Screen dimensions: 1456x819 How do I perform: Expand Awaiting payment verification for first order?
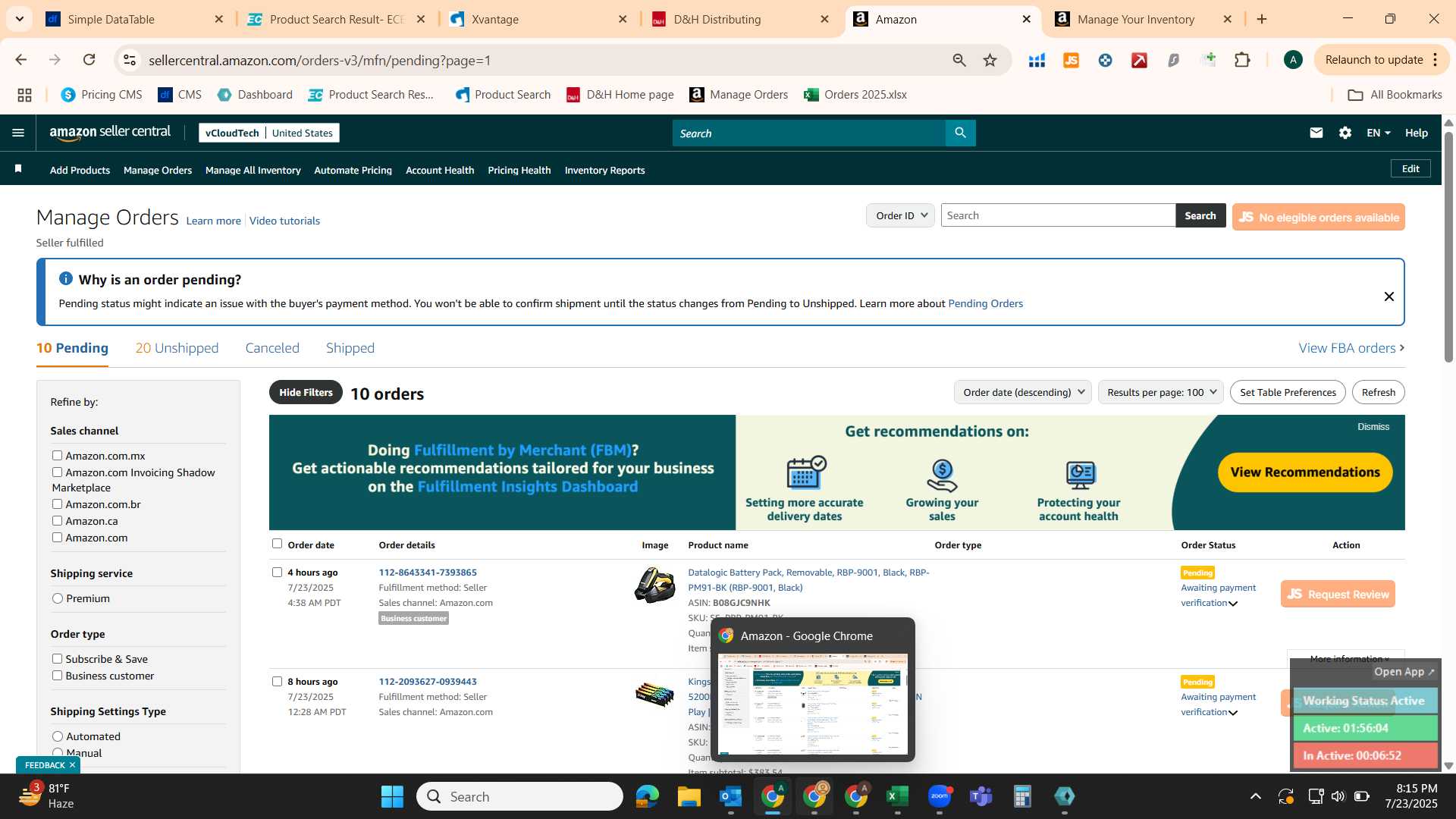click(1233, 604)
